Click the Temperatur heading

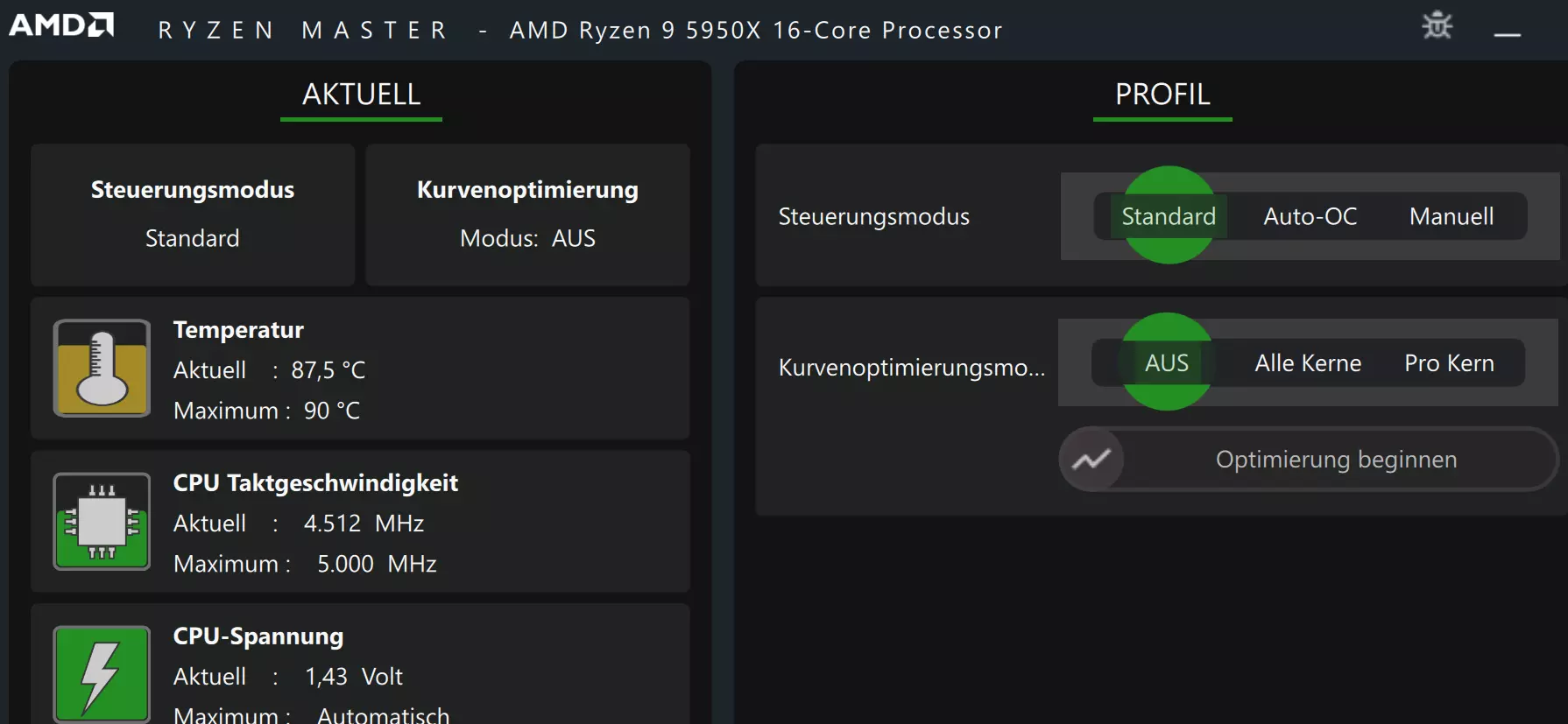coord(238,330)
